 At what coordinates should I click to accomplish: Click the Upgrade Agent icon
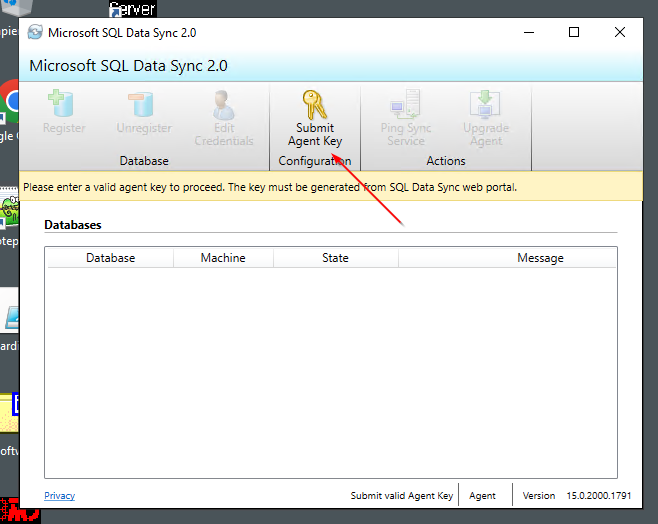point(485,104)
